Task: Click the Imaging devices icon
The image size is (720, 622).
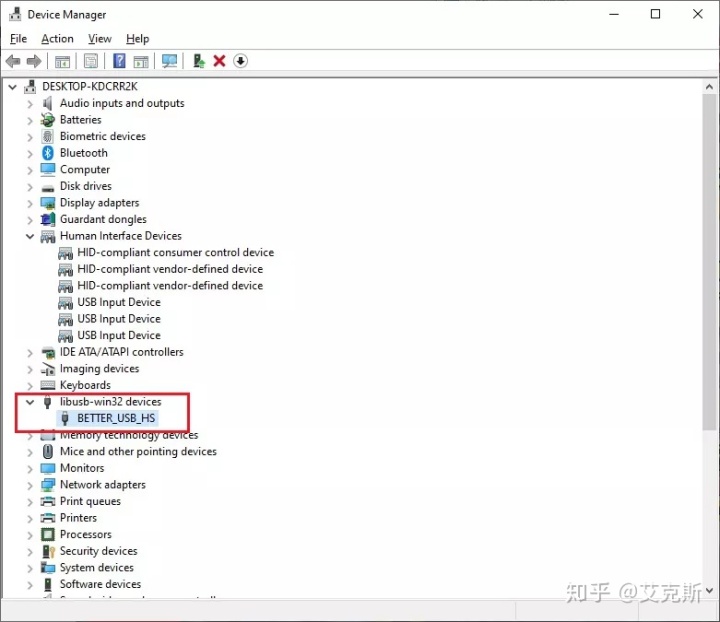Action: 48,369
